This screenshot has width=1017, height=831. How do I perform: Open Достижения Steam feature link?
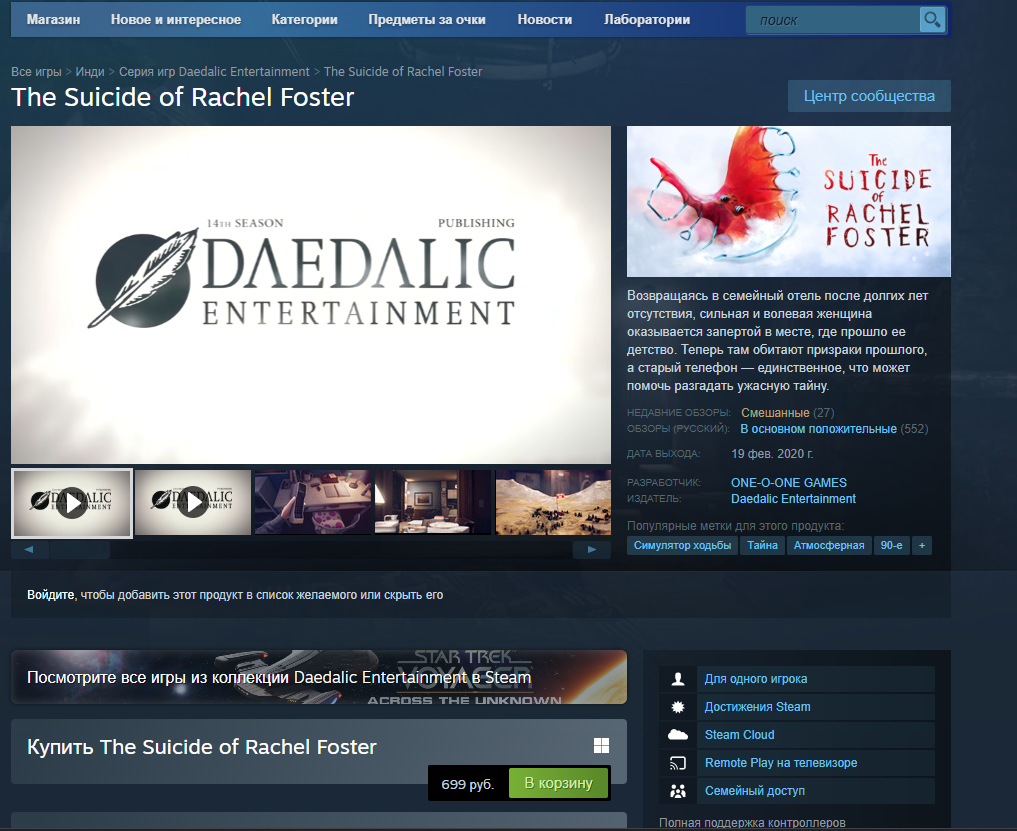(x=758, y=706)
